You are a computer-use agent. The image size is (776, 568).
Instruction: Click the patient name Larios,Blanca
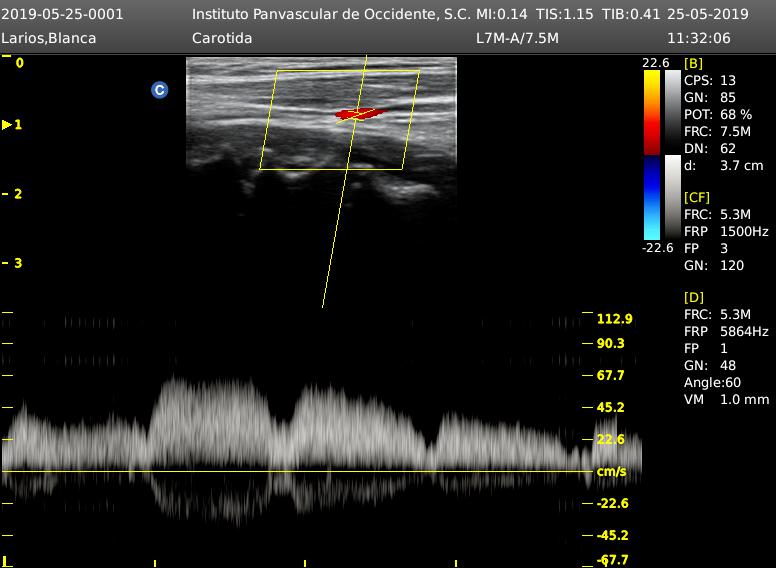tap(48, 38)
